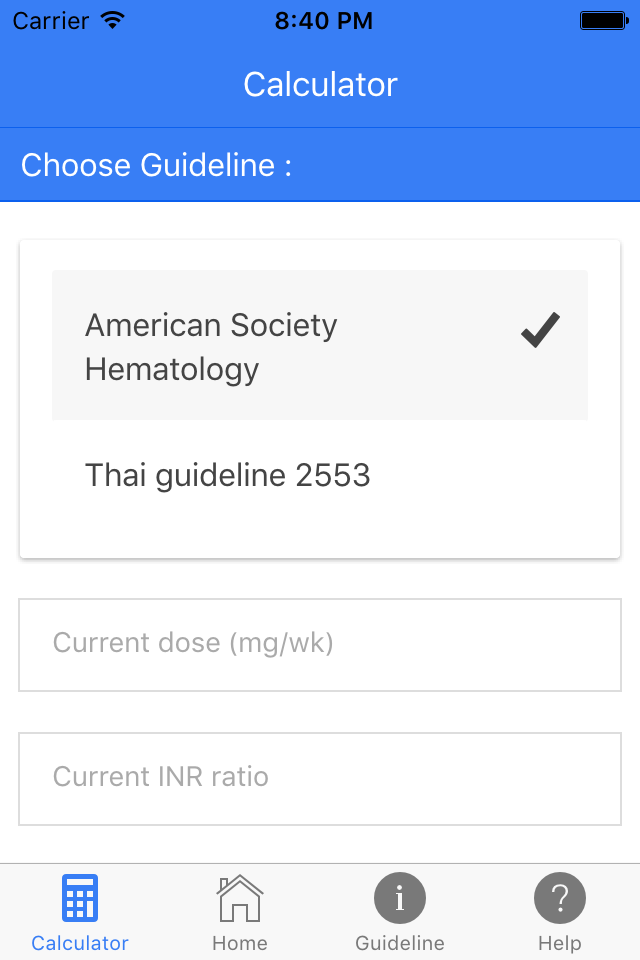Tap the Help question mark icon

point(560,898)
